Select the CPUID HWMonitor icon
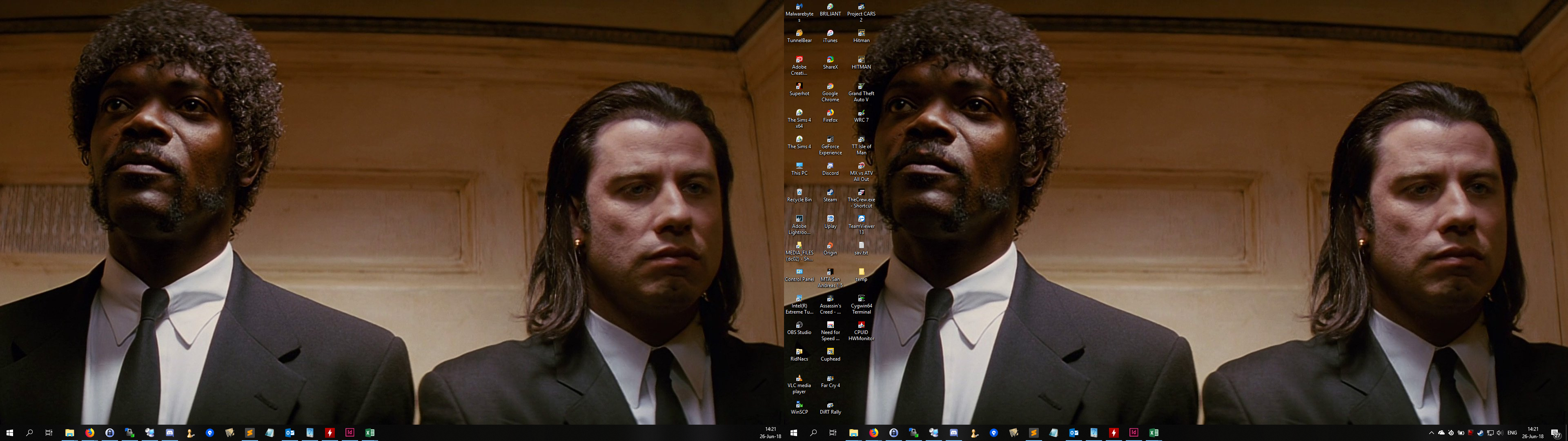This screenshot has height=441, width=1568. pos(861,331)
